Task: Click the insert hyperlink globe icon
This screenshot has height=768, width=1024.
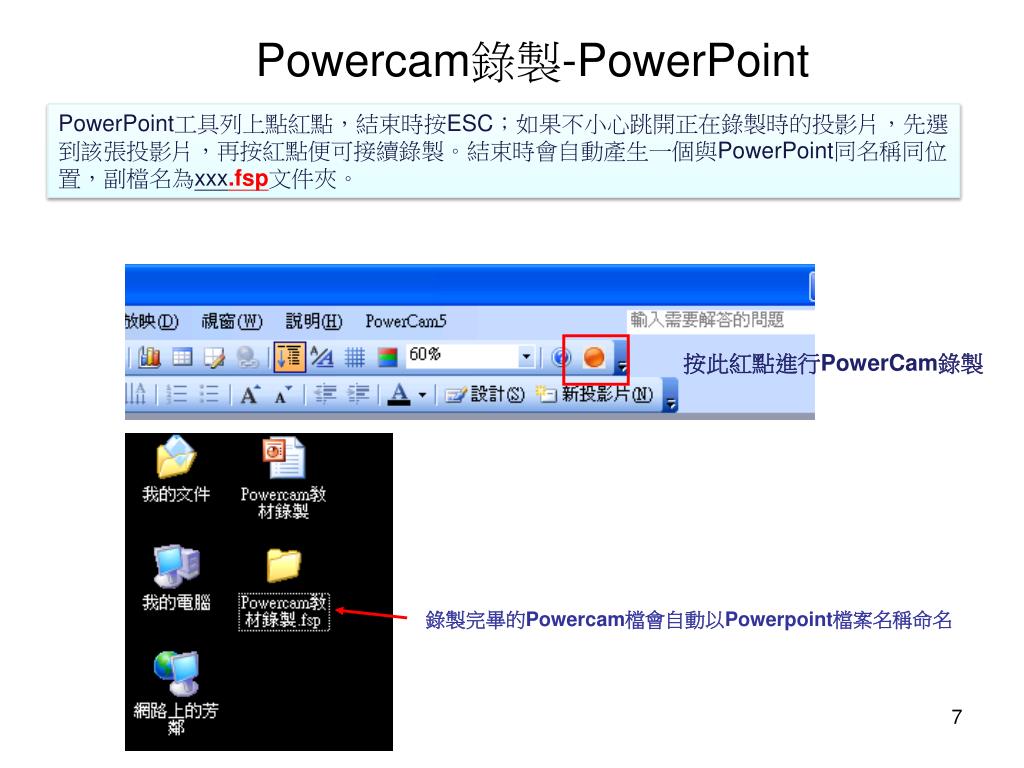Action: coord(247,357)
